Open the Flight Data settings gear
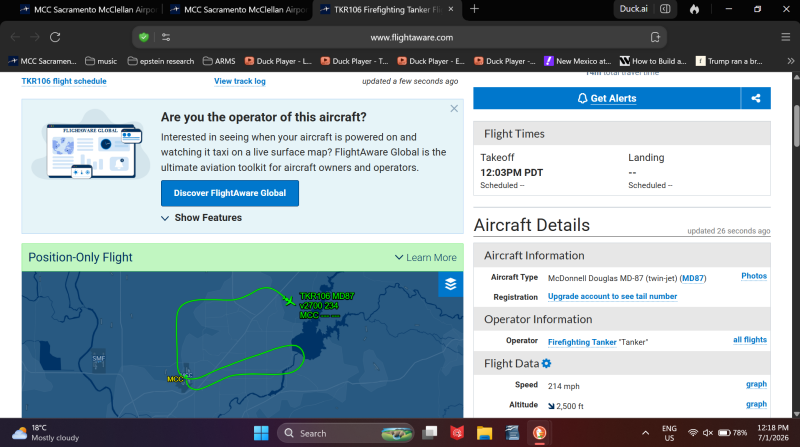800x447 pixels. tap(546, 364)
